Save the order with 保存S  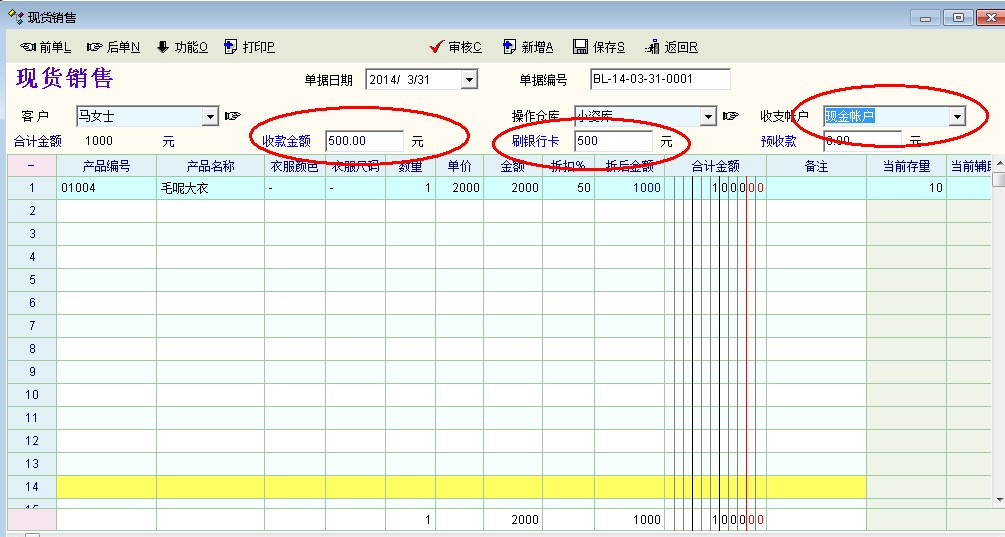pyautogui.click(x=599, y=47)
